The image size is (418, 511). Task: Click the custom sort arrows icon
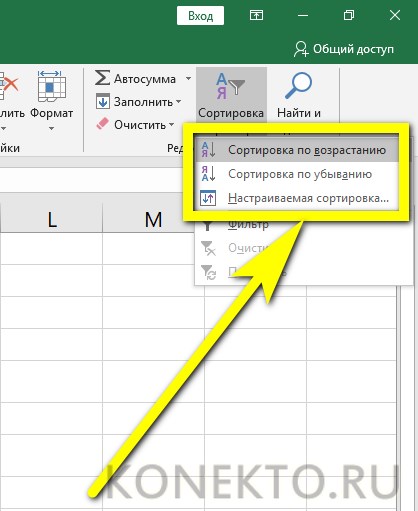208,198
